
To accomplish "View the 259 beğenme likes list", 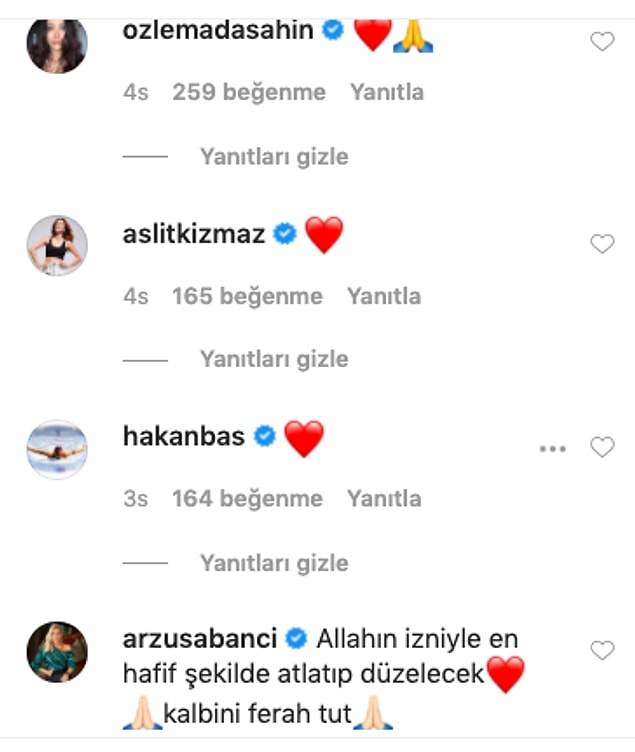I will 249,92.
